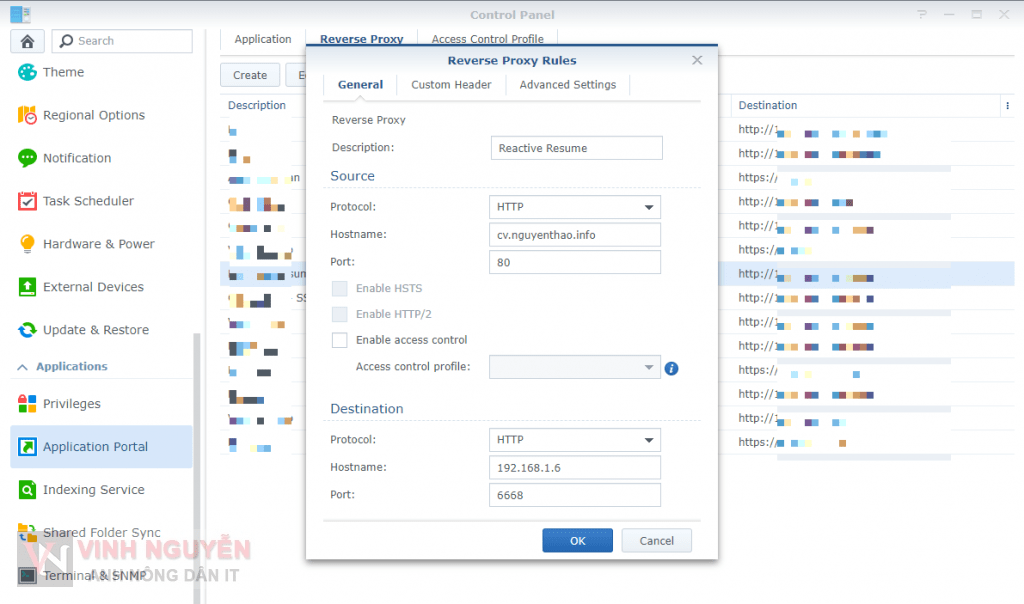Open Task Scheduler icon

coord(27,201)
